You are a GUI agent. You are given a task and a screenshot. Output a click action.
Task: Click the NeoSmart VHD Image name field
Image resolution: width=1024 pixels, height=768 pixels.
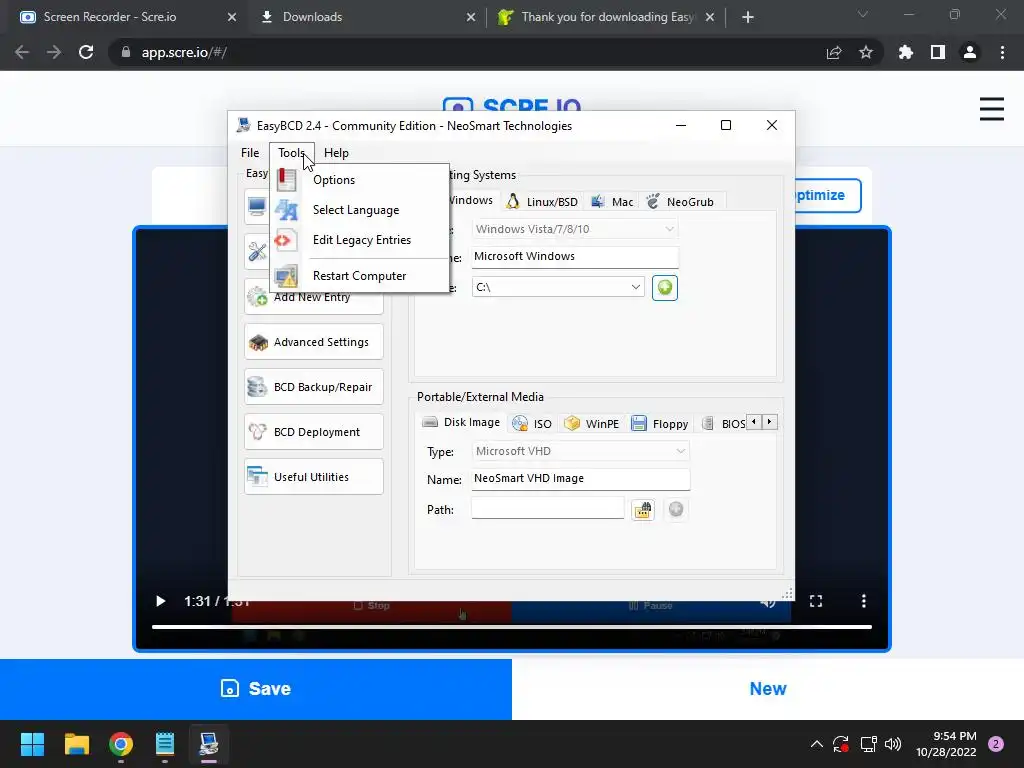click(x=581, y=479)
